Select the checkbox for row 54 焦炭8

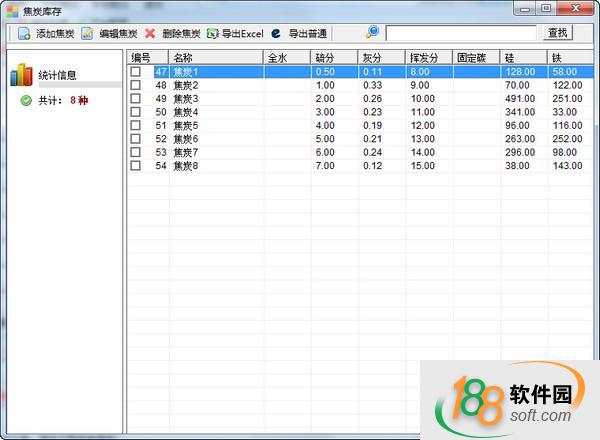pyautogui.click(x=136, y=166)
